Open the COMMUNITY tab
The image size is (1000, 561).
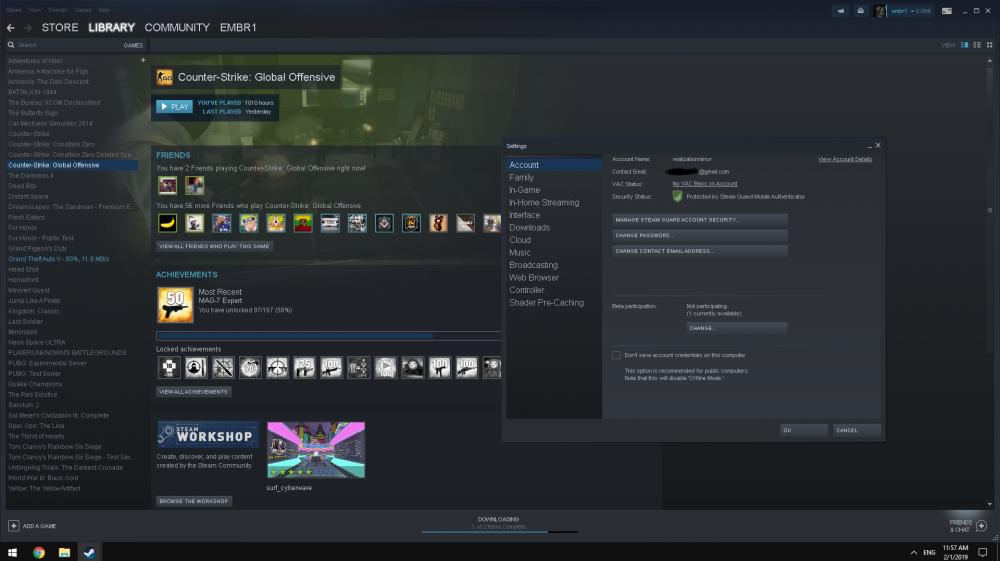(177, 27)
